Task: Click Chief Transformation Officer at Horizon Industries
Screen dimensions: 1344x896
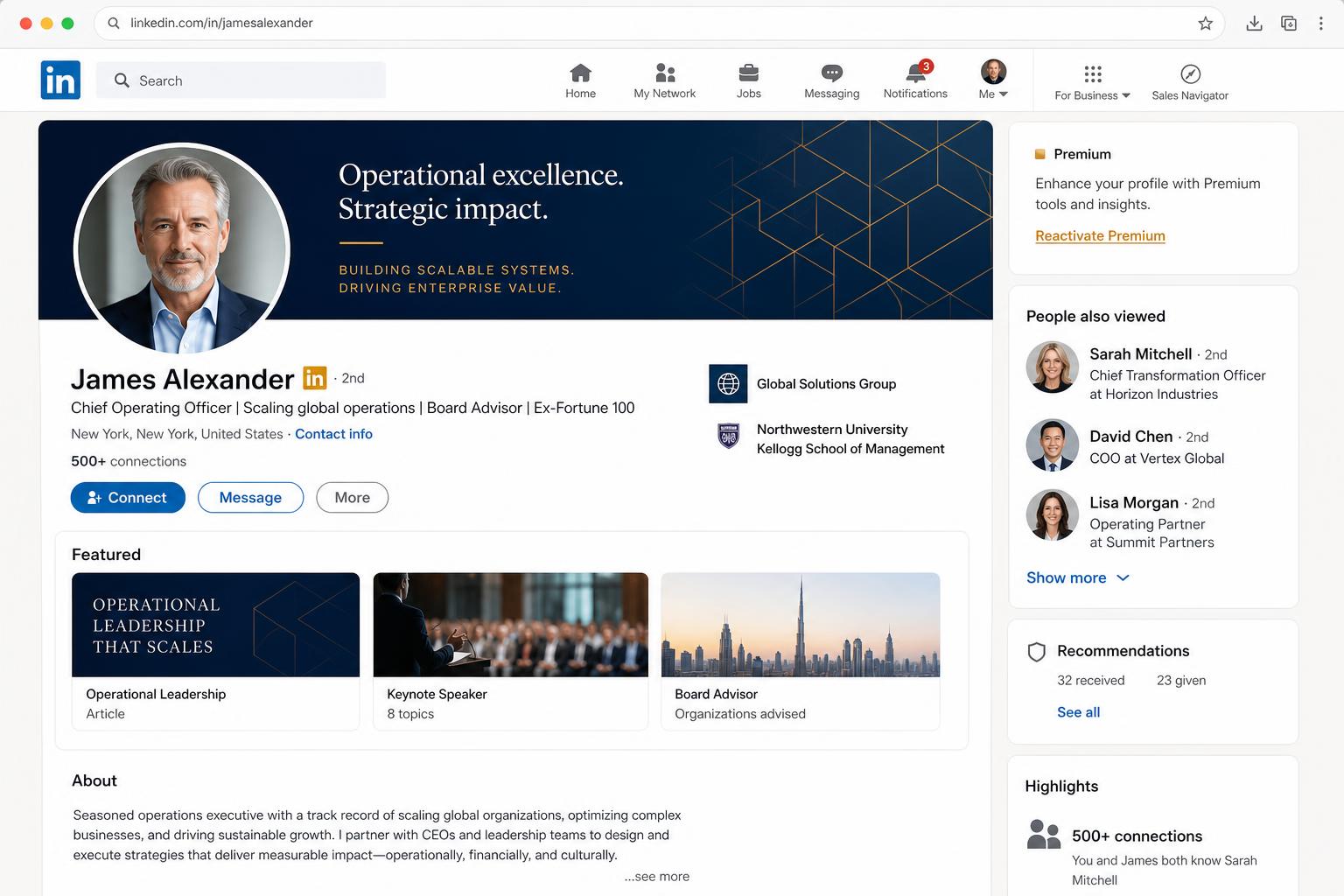Action: [x=1177, y=385]
